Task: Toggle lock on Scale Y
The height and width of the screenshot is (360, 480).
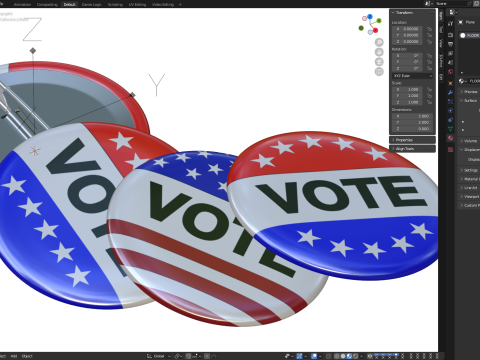Action: [430, 96]
